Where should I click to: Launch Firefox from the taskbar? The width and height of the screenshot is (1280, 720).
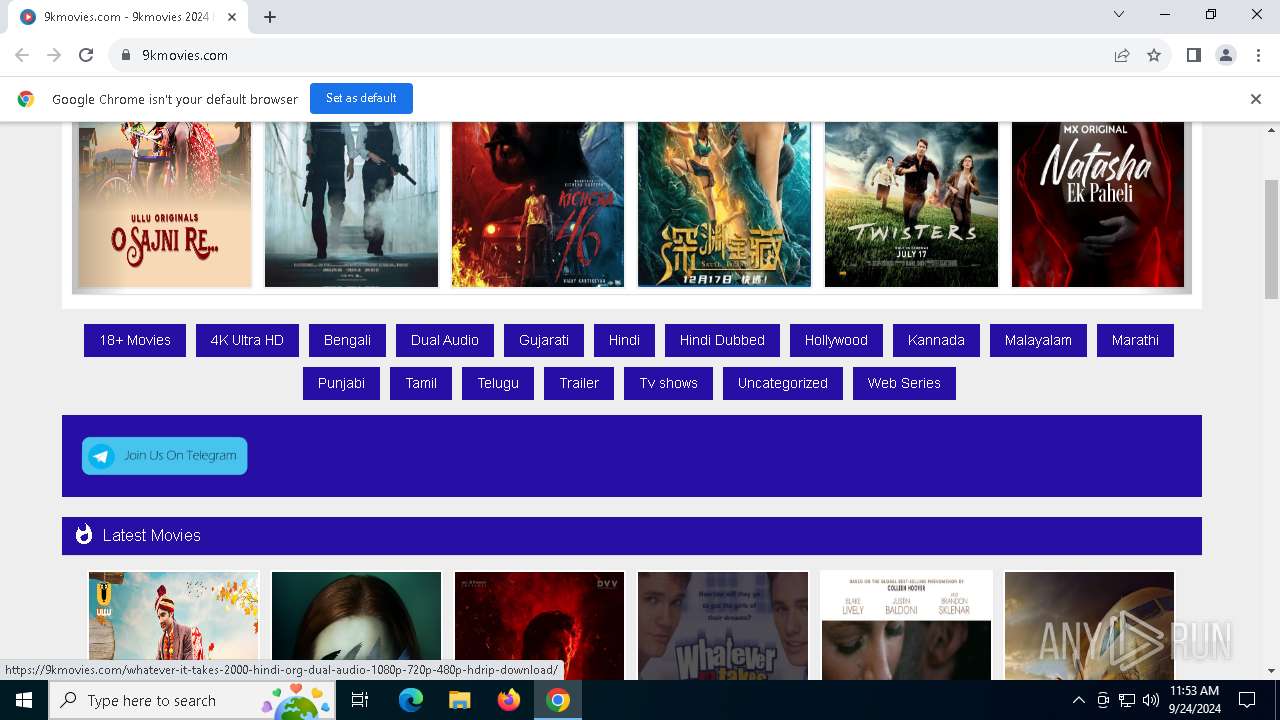tap(509, 700)
